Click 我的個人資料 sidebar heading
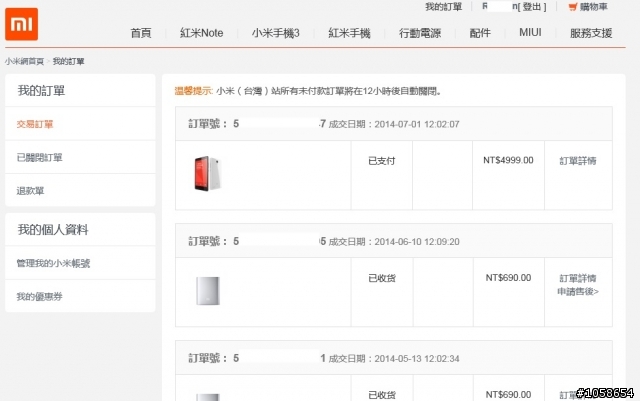The image size is (640, 401). pos(53,229)
